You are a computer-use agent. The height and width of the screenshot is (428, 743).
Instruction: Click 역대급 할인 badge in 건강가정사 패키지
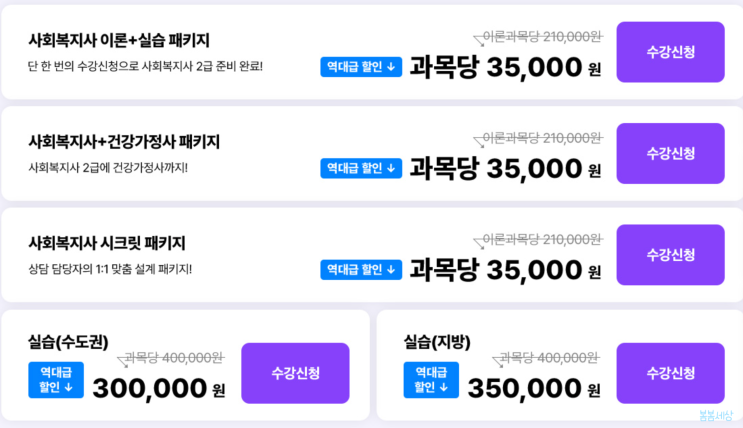point(361,168)
